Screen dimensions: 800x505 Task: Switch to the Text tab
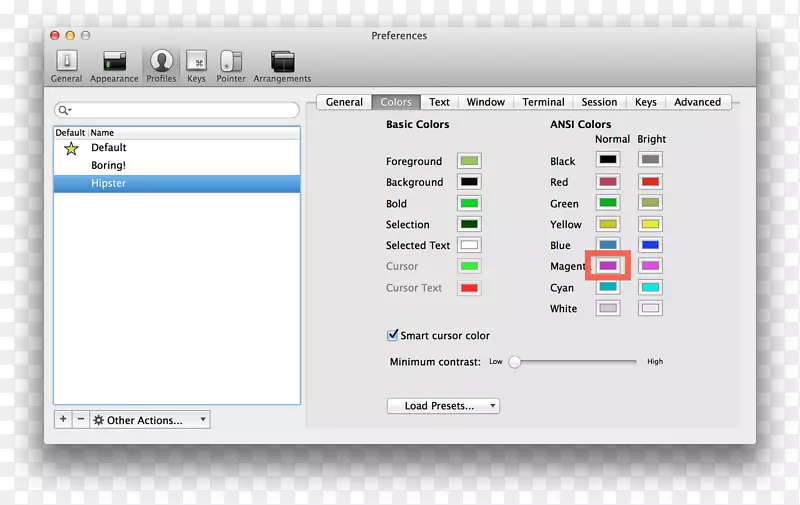pos(439,102)
